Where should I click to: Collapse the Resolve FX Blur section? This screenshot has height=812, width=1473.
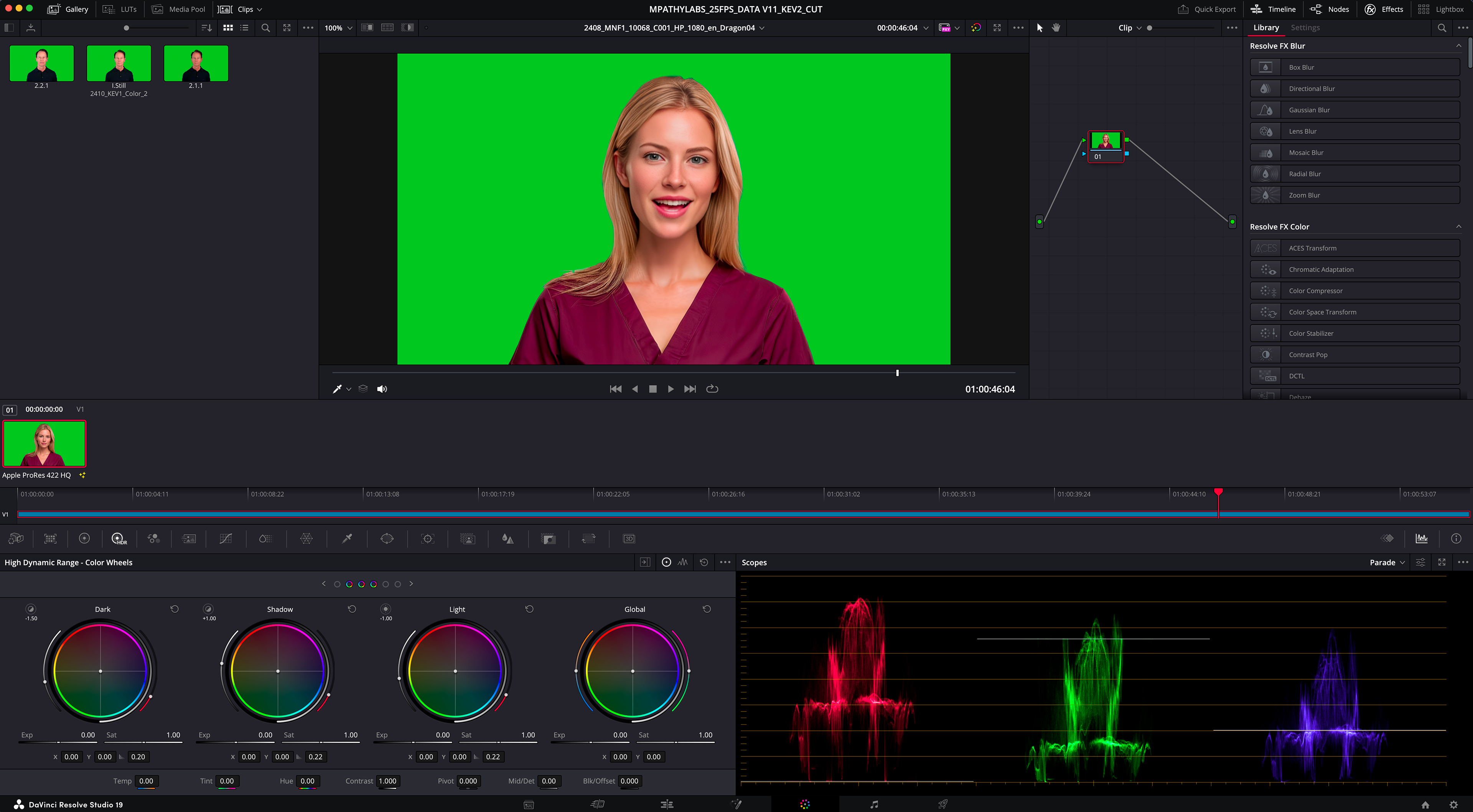tap(1459, 46)
